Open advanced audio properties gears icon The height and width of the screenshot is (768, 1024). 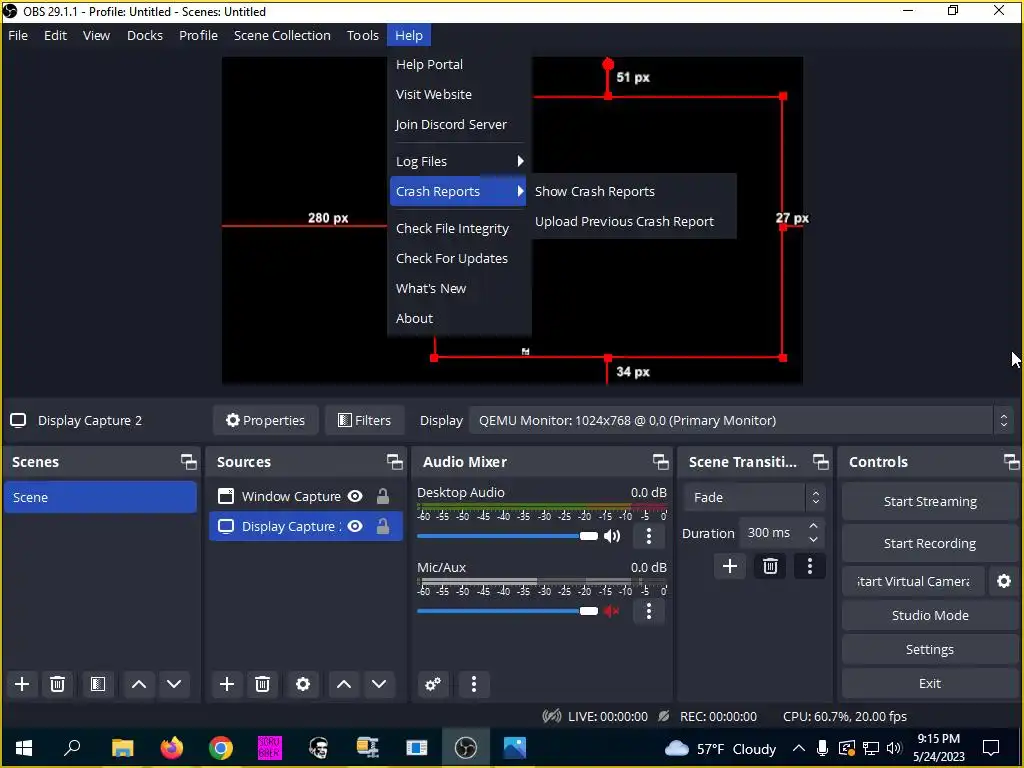pos(433,684)
